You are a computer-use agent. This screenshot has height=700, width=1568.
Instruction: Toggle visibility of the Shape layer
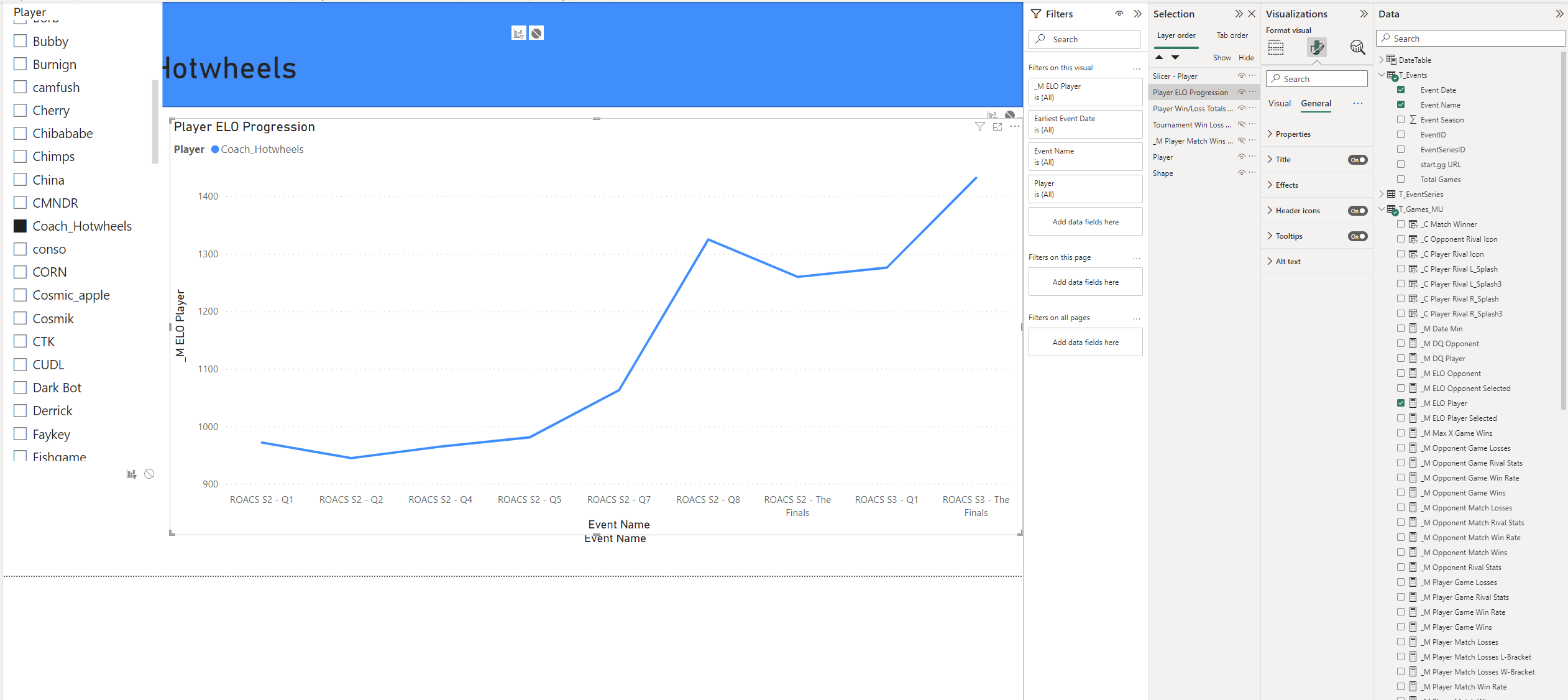point(1241,173)
